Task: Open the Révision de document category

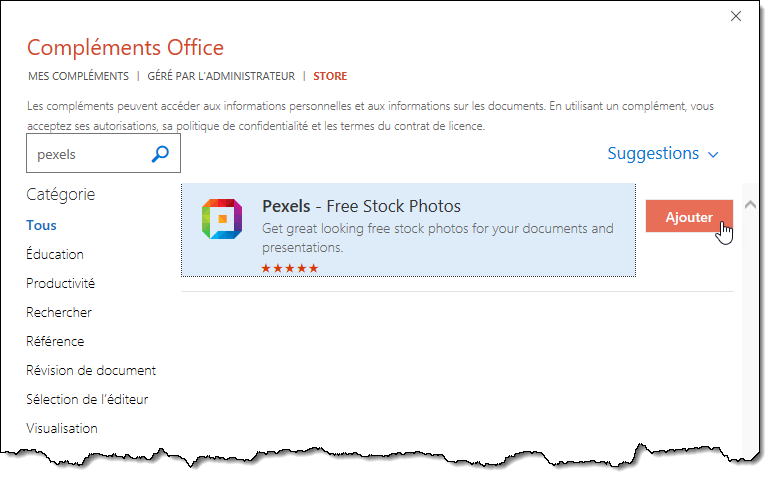Action: pos(91,370)
